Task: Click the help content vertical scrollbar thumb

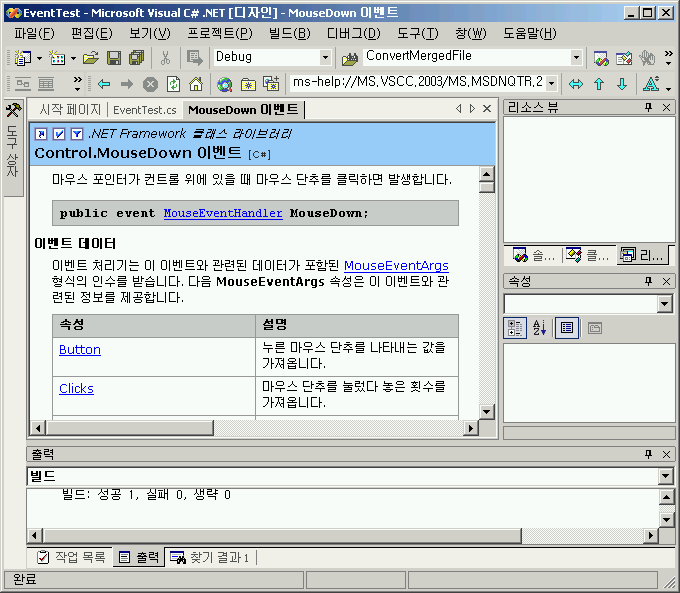Action: 487,187
